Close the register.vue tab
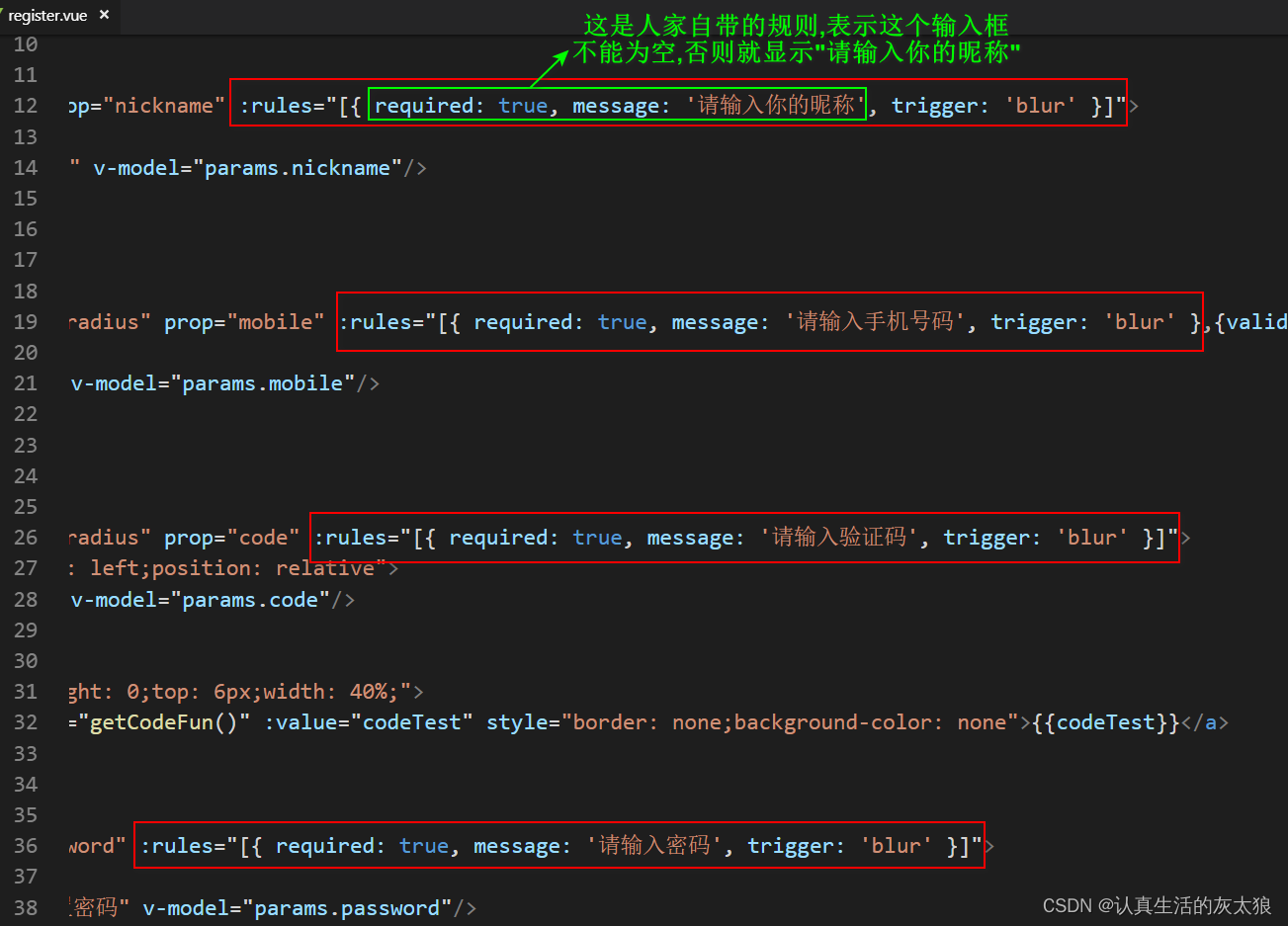The height and width of the screenshot is (926, 1288). tap(104, 15)
